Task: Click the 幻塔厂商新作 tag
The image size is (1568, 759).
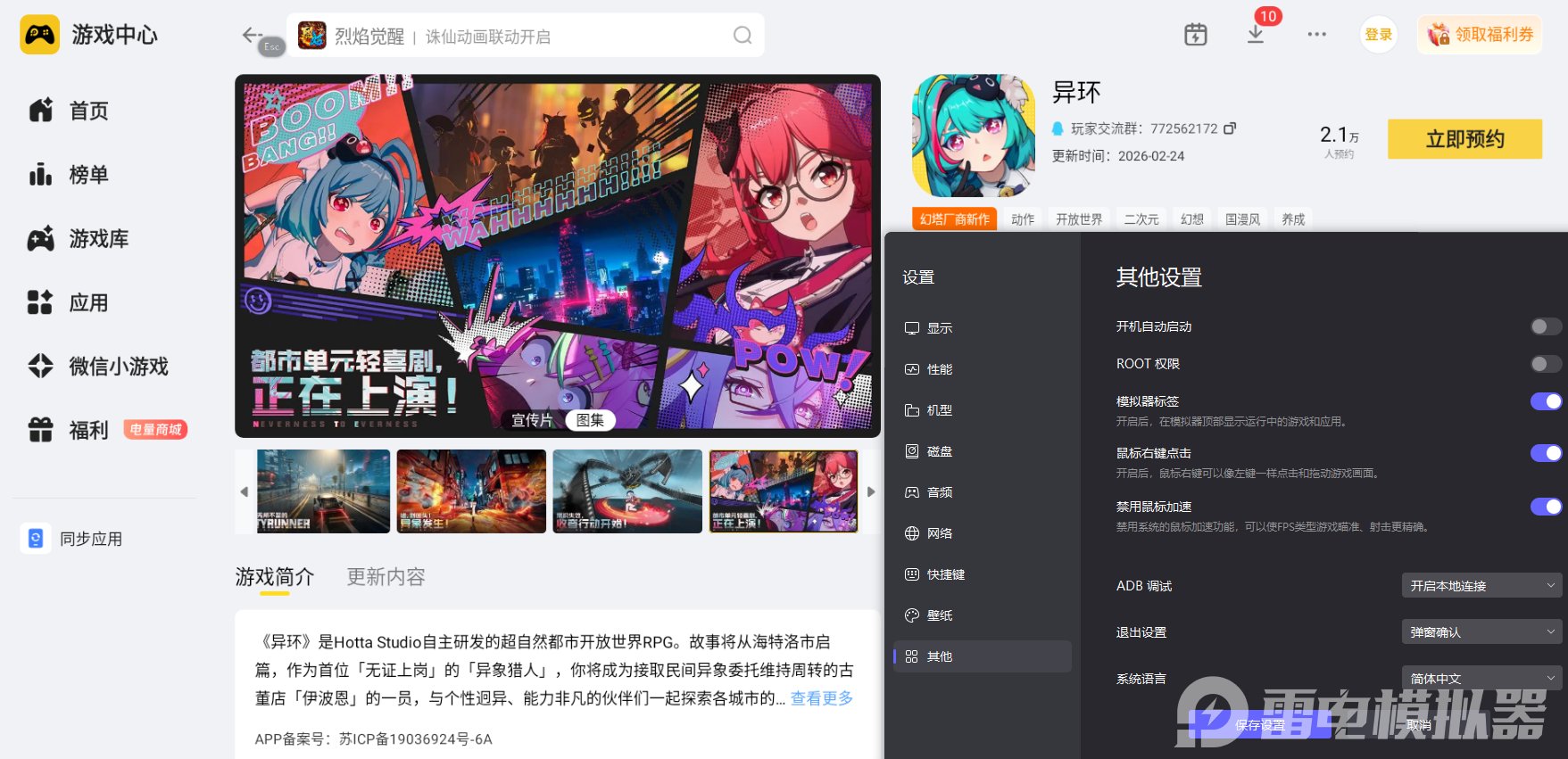Action: 955,219
